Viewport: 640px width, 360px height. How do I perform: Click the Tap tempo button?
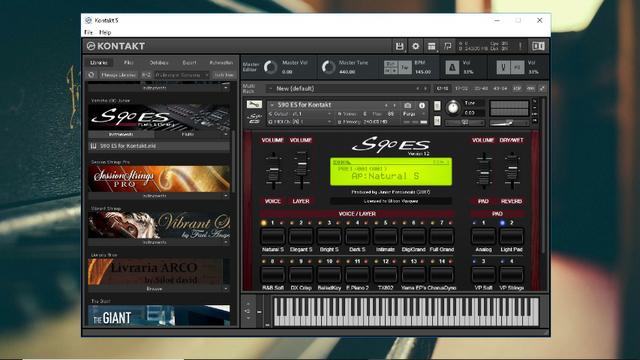(405, 67)
